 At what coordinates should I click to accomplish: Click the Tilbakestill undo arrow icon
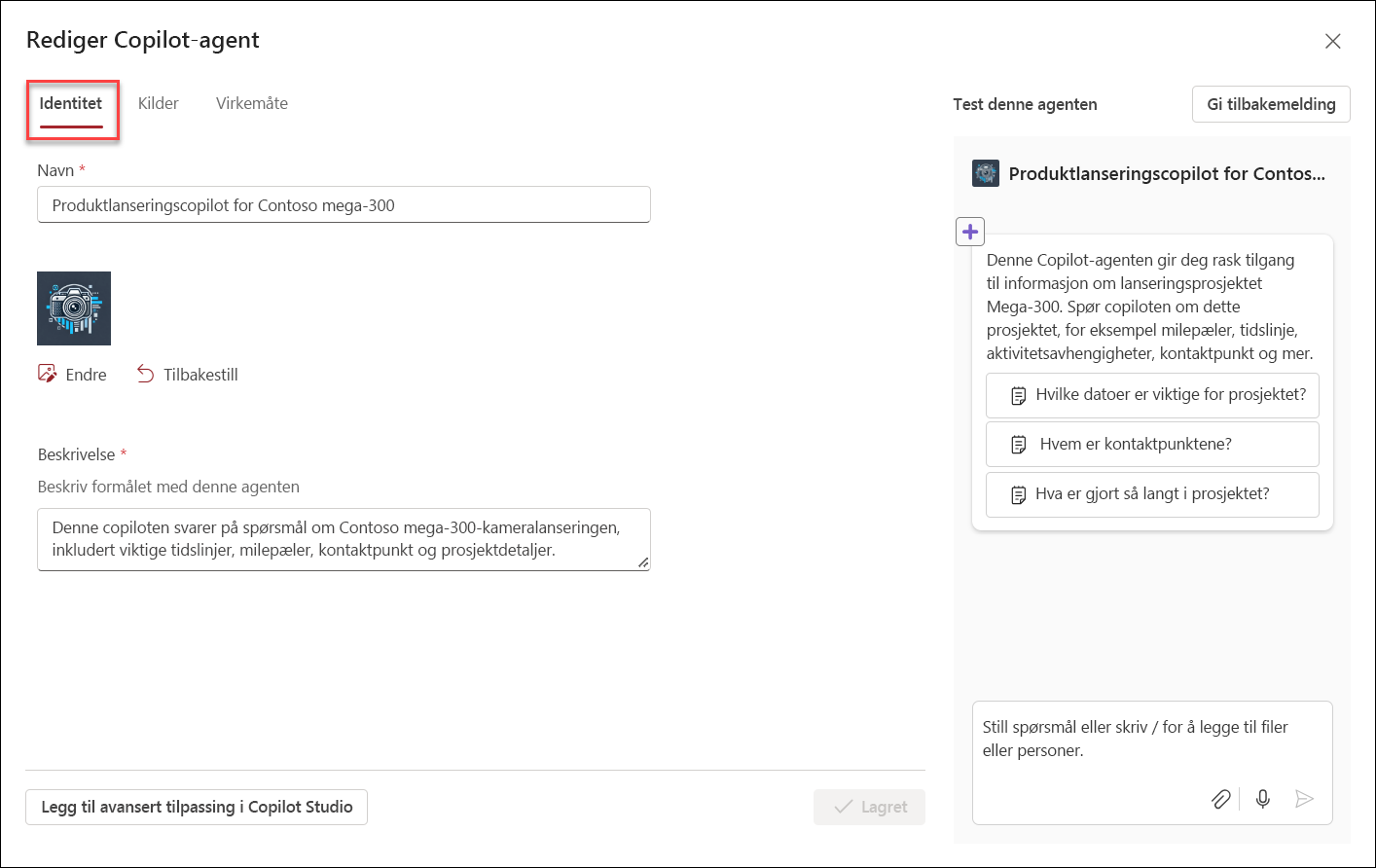click(145, 374)
